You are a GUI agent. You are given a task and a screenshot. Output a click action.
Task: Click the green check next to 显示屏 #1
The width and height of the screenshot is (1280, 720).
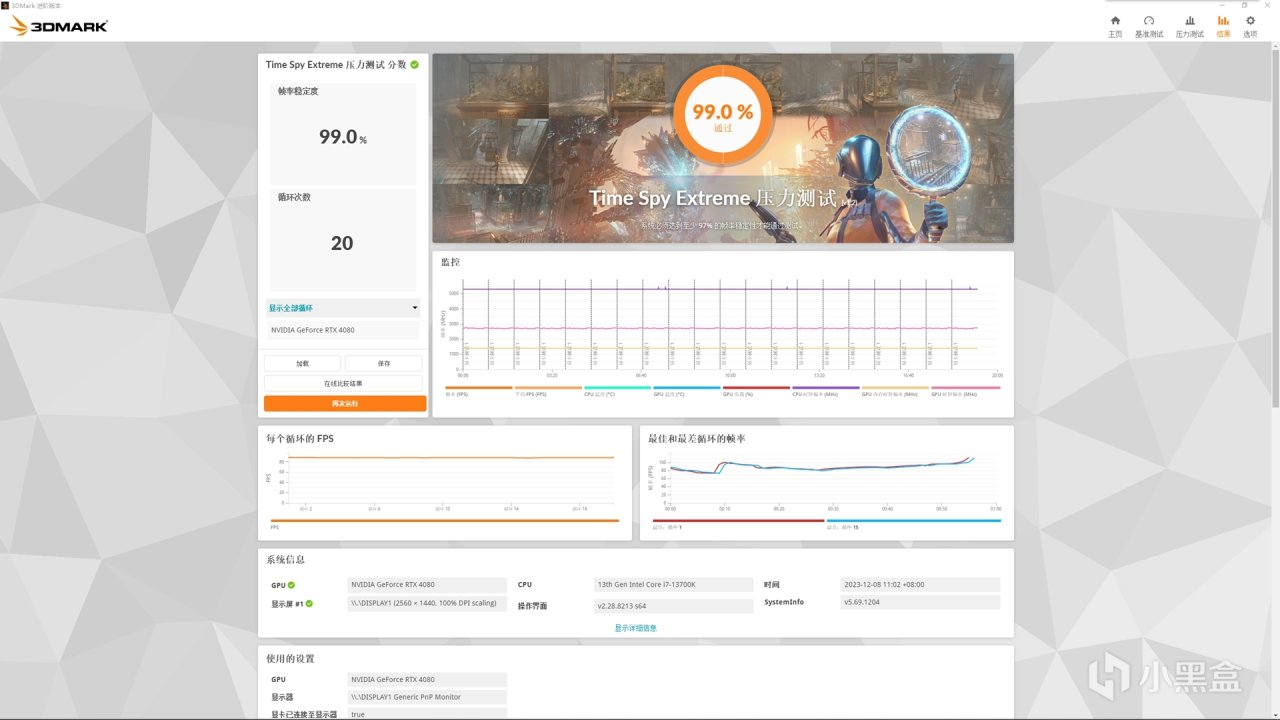point(309,603)
